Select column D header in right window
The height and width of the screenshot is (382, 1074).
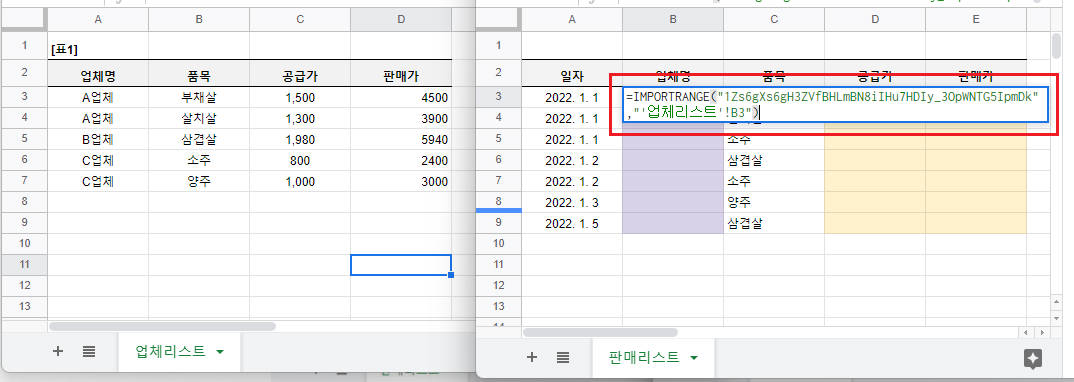(x=875, y=20)
